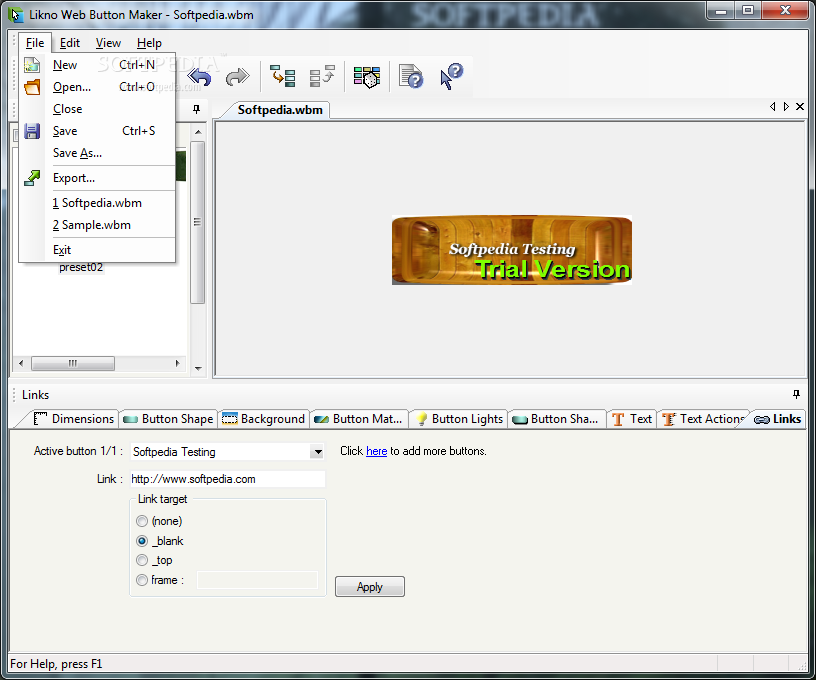Open the Help menu

click(149, 43)
